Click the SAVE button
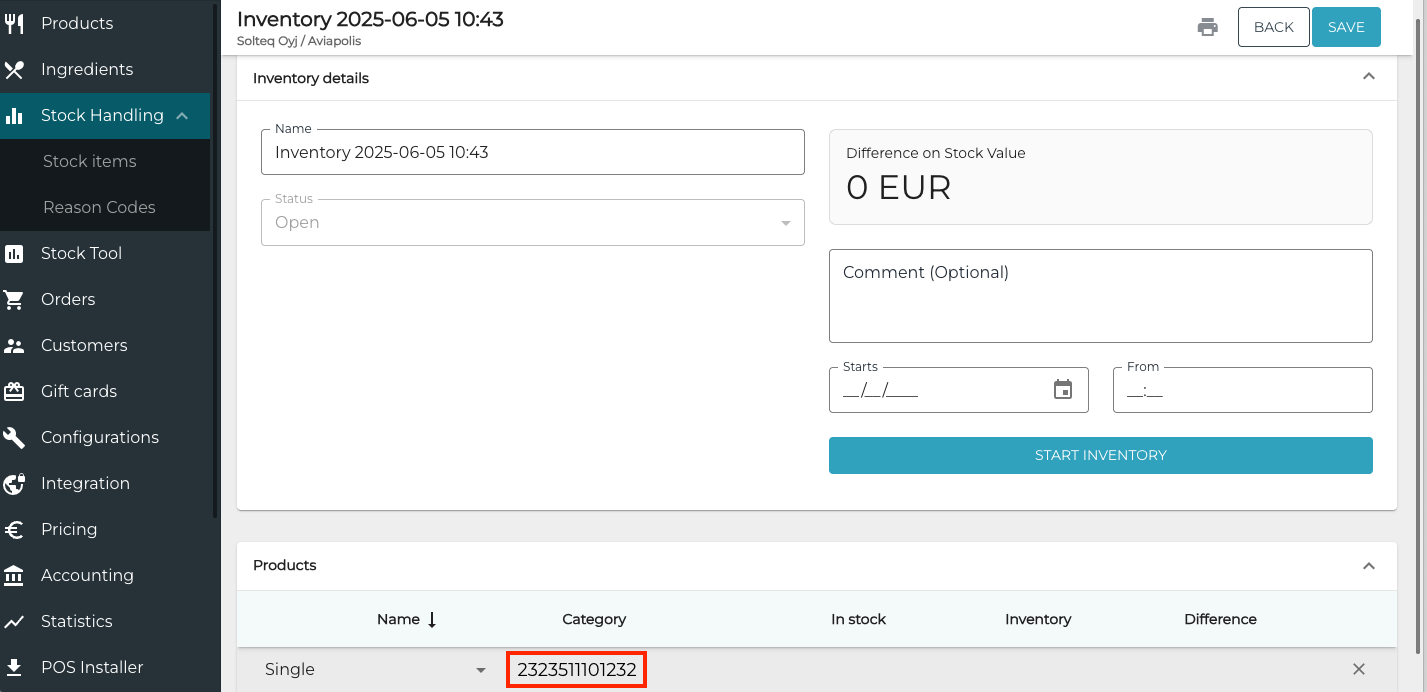1427x692 pixels. point(1345,27)
